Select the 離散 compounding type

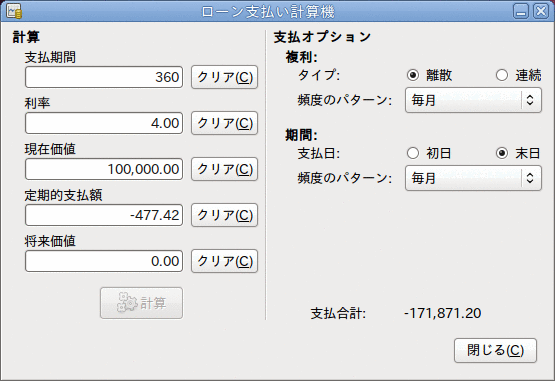tap(413, 75)
